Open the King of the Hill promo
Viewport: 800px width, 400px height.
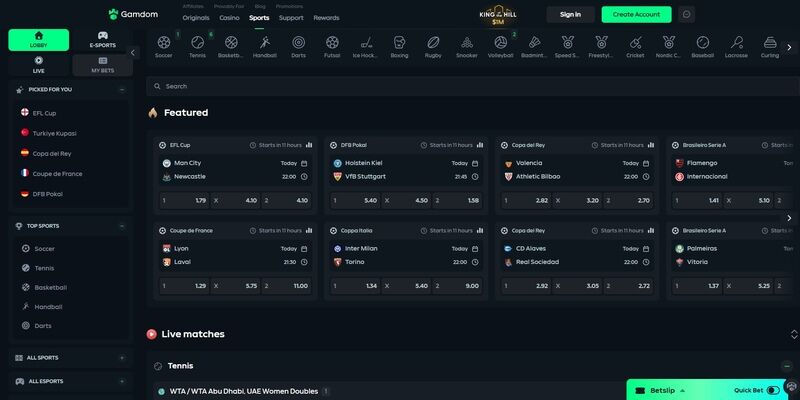click(x=498, y=15)
